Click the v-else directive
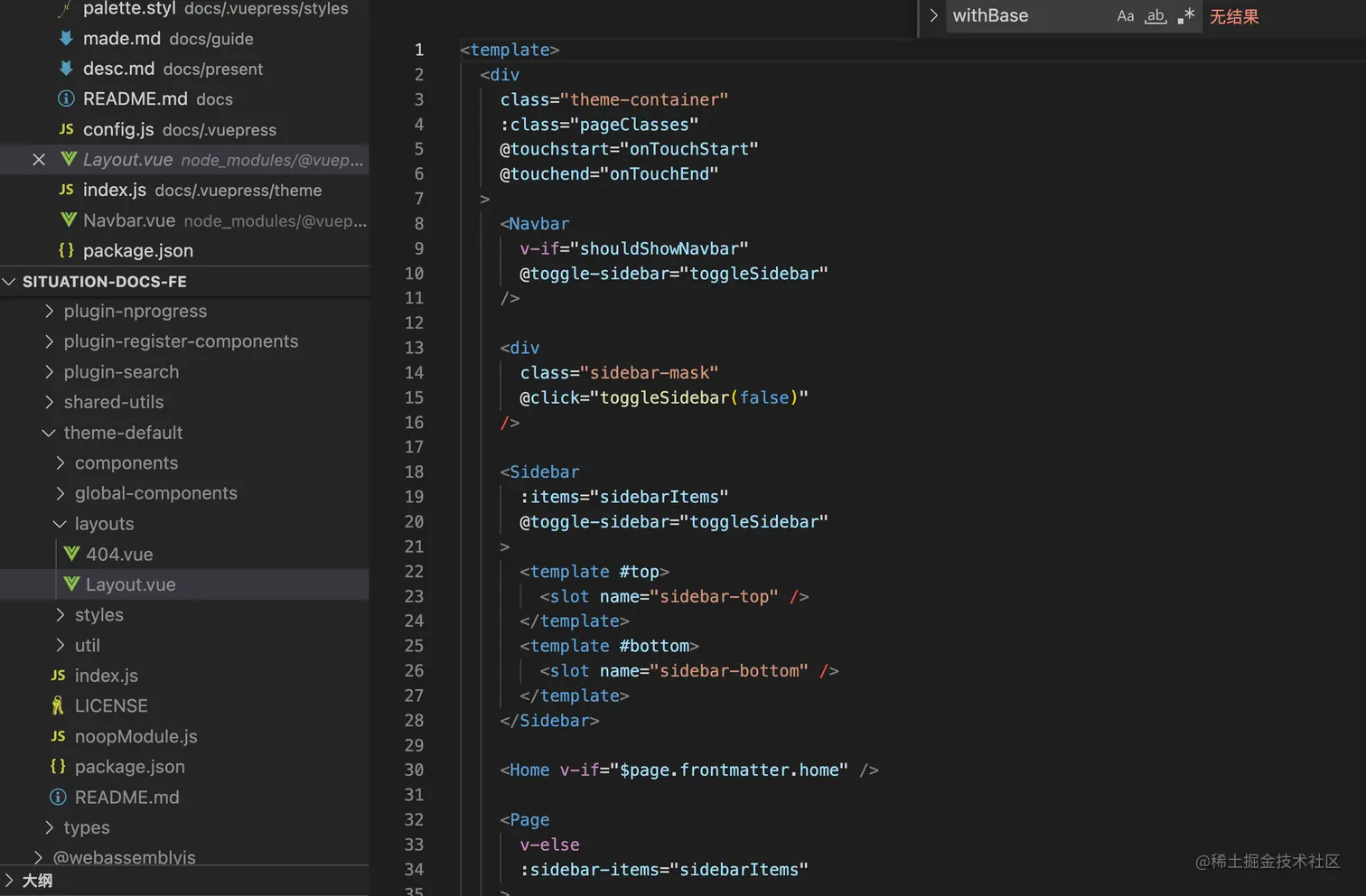Screen dimensions: 1366x896 point(550,845)
